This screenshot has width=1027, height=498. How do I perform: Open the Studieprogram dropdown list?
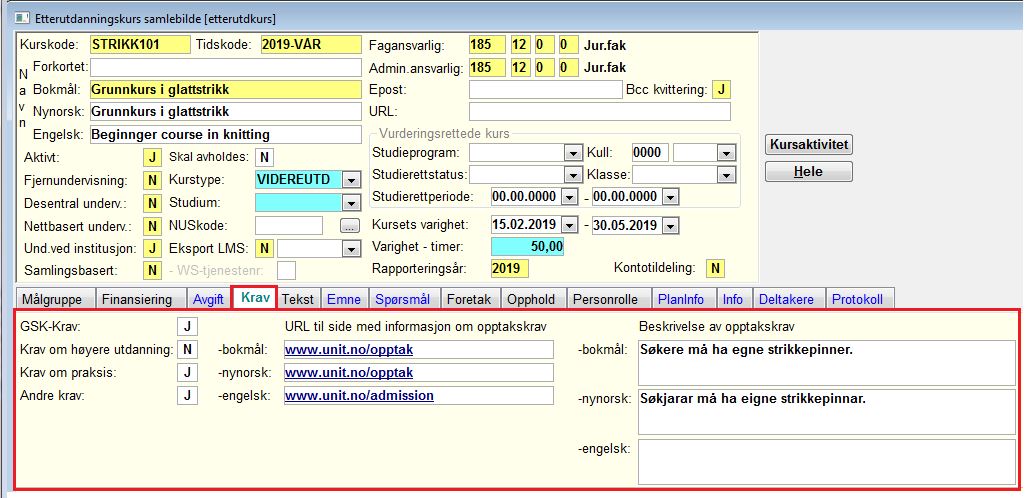click(573, 153)
